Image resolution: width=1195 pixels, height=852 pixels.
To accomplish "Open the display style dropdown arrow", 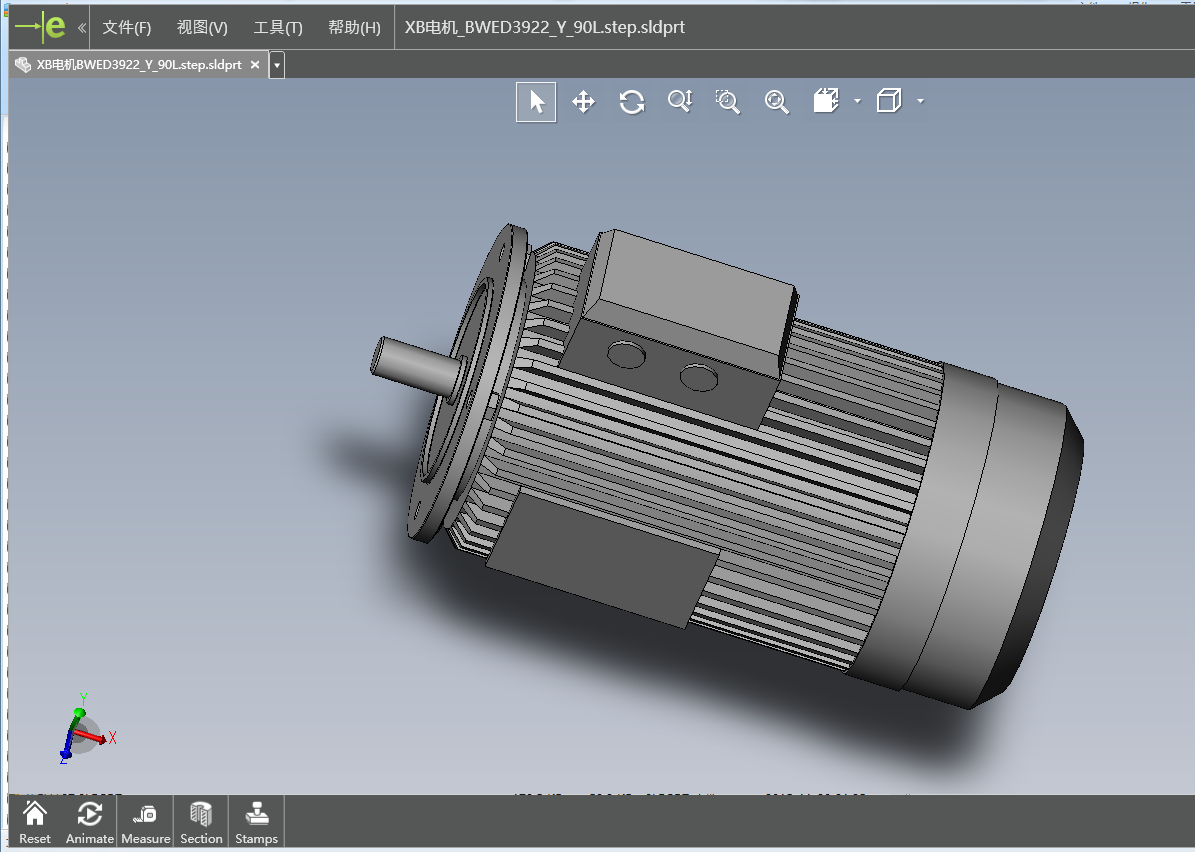I will (920, 101).
